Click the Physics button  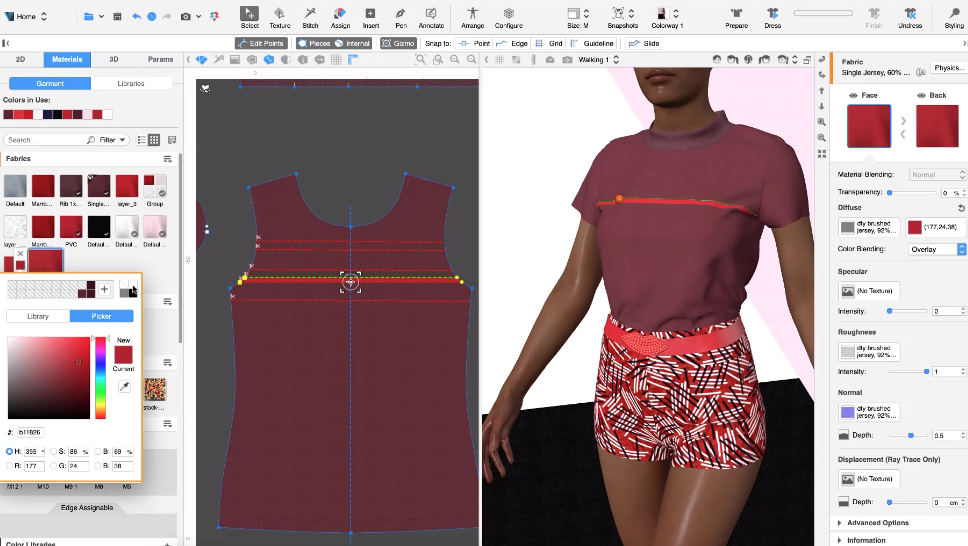[x=947, y=68]
